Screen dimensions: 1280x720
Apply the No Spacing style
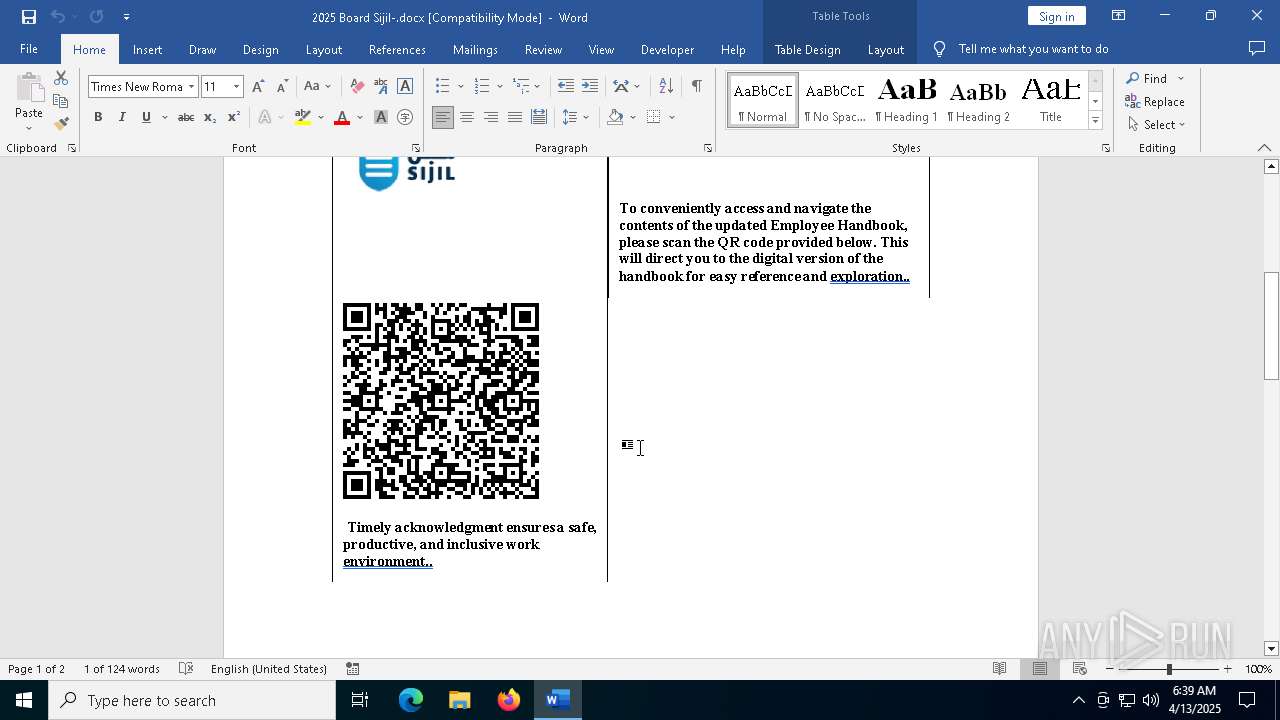tap(835, 100)
